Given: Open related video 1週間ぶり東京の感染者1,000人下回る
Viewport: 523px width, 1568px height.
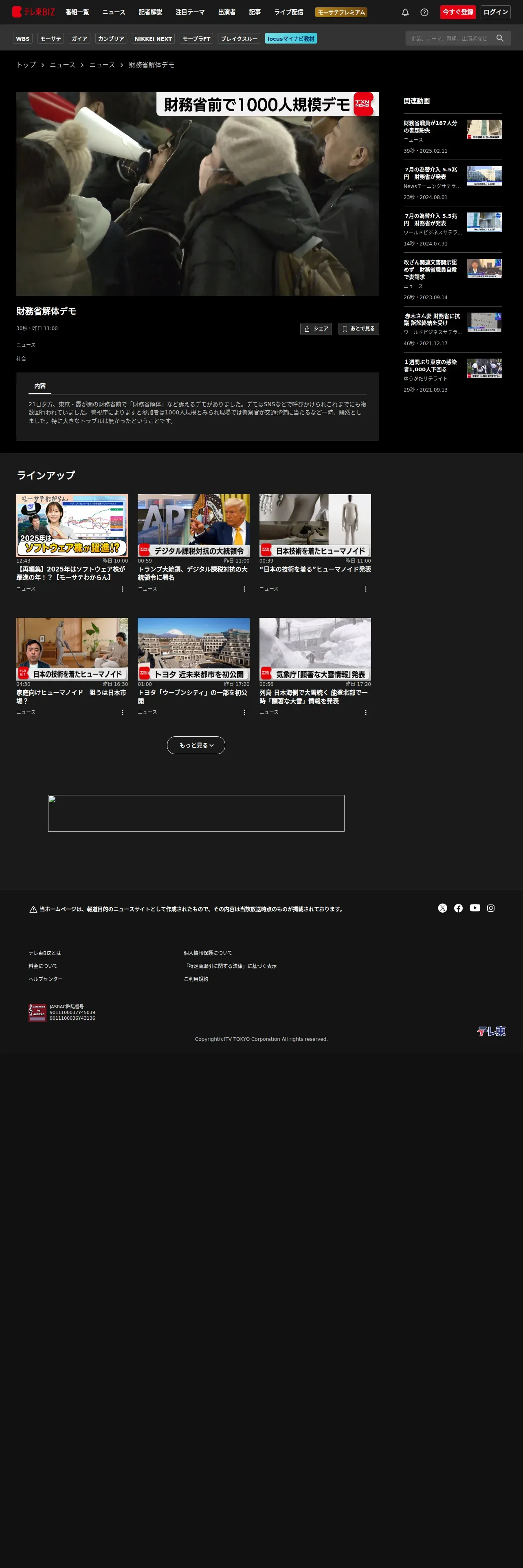Looking at the screenshot, I should (453, 376).
